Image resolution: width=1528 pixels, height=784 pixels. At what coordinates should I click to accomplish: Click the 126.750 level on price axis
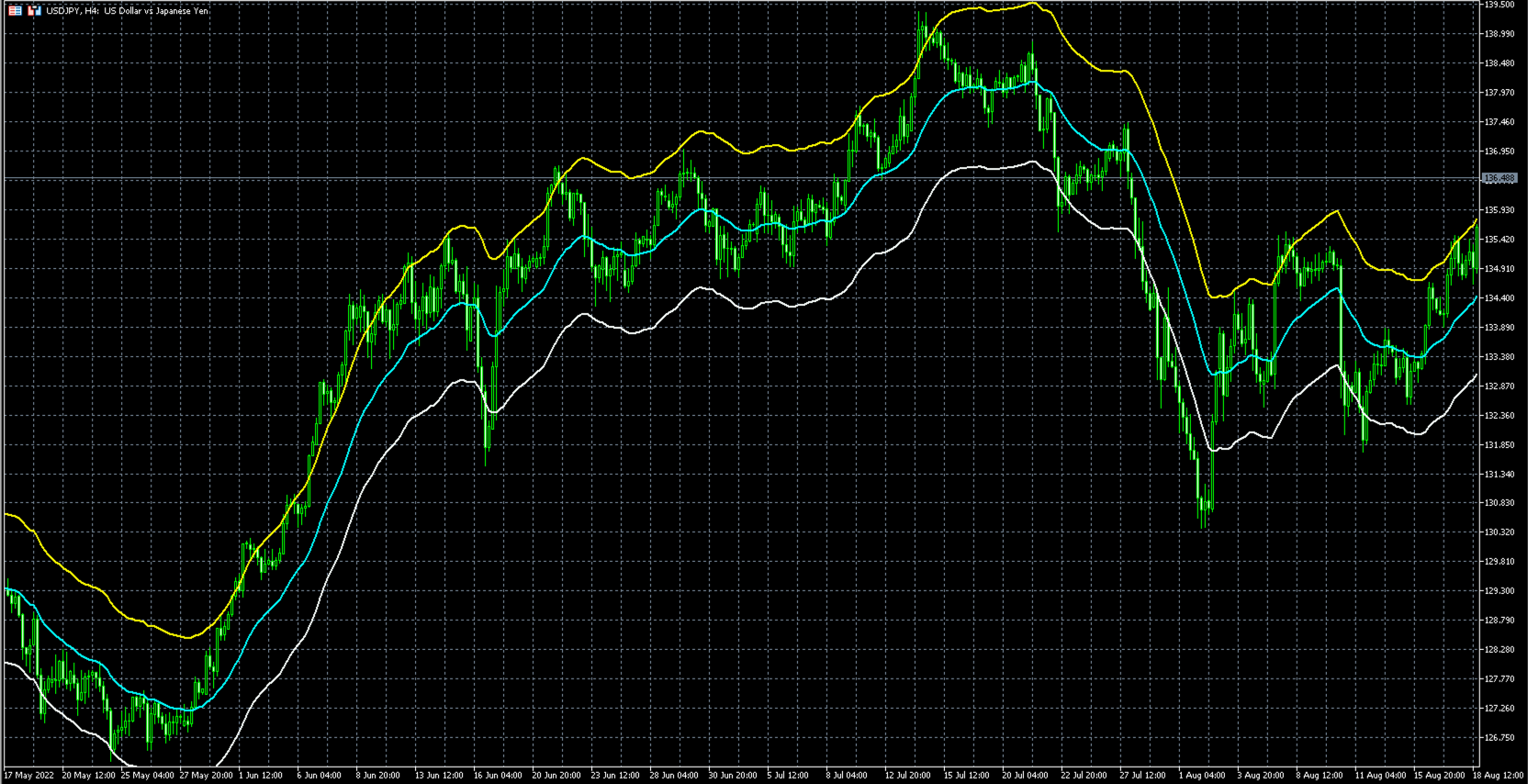[x=1499, y=737]
